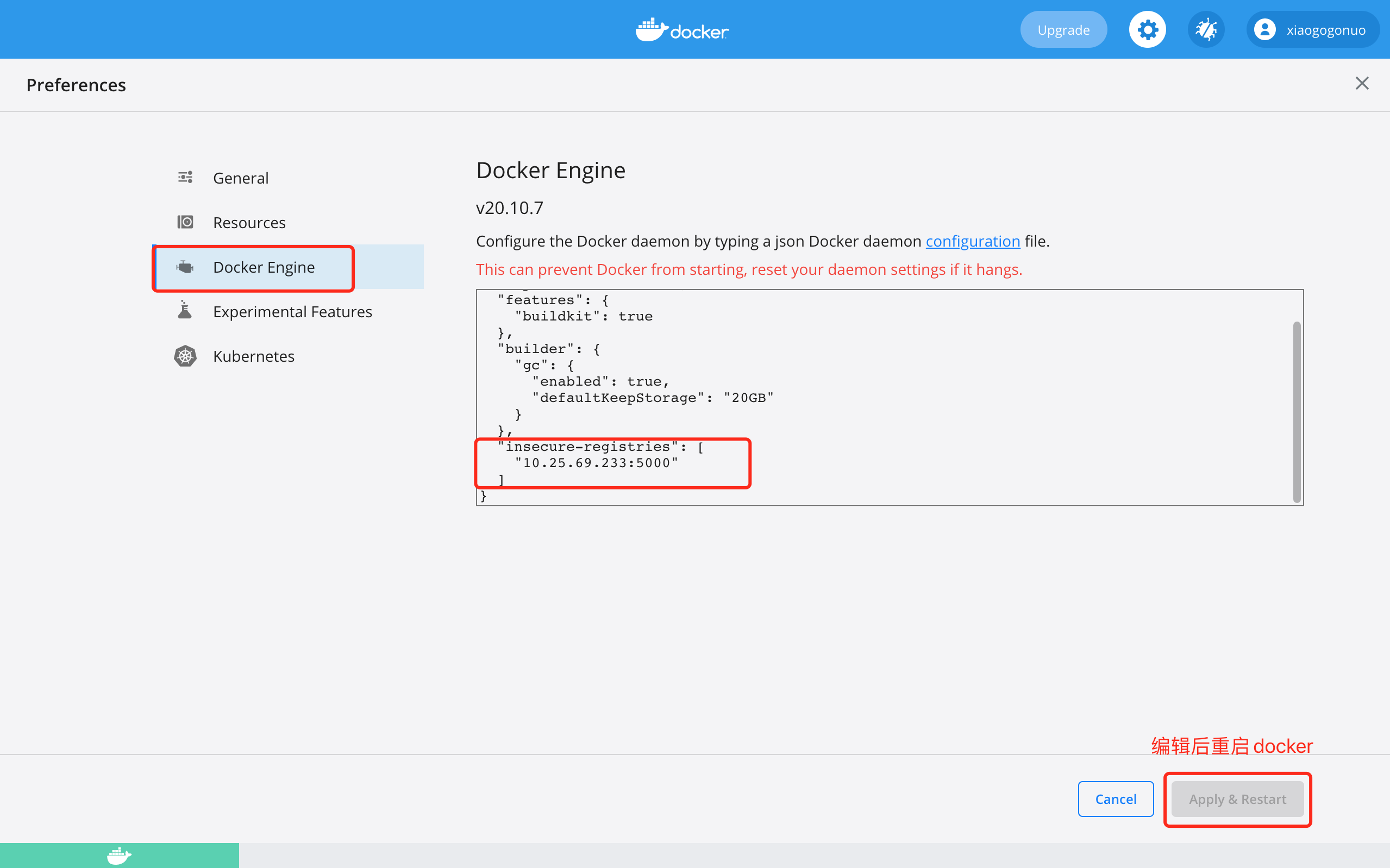The image size is (1390, 868).
Task: Click the JSON editor scrollbar
Action: click(x=1296, y=412)
